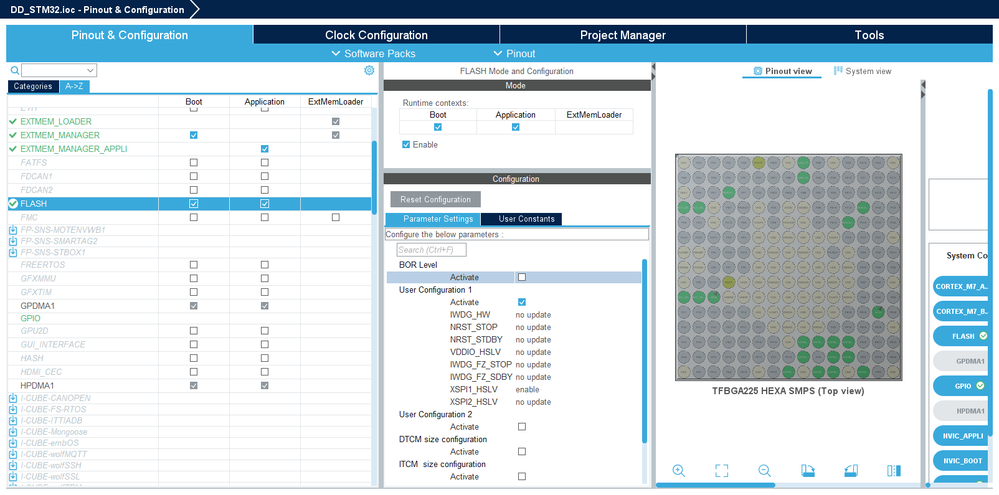Switch to System view

tap(863, 71)
